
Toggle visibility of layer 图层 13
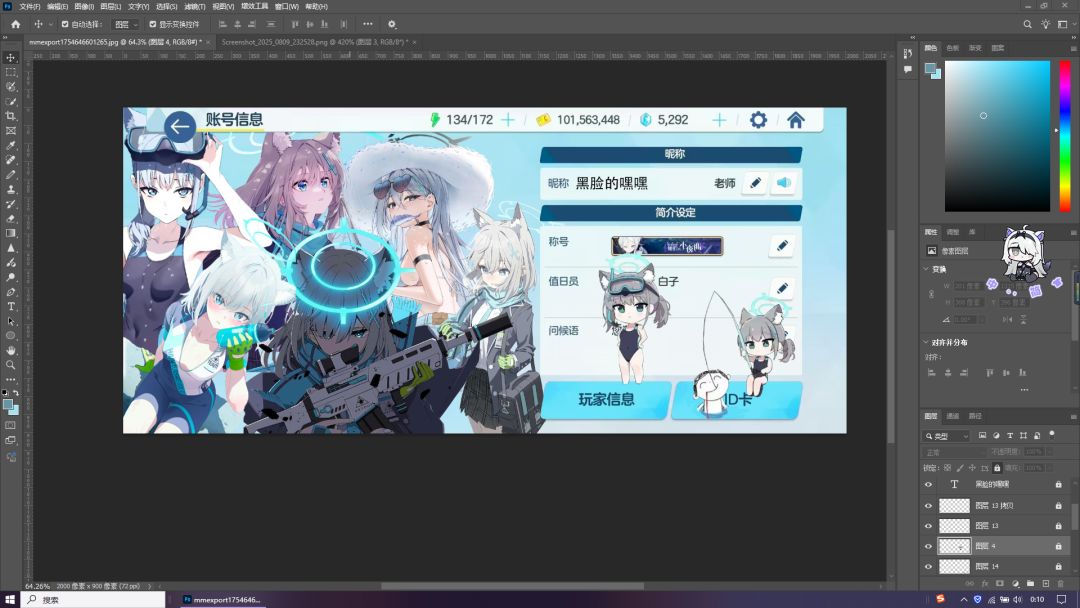[x=928, y=526]
